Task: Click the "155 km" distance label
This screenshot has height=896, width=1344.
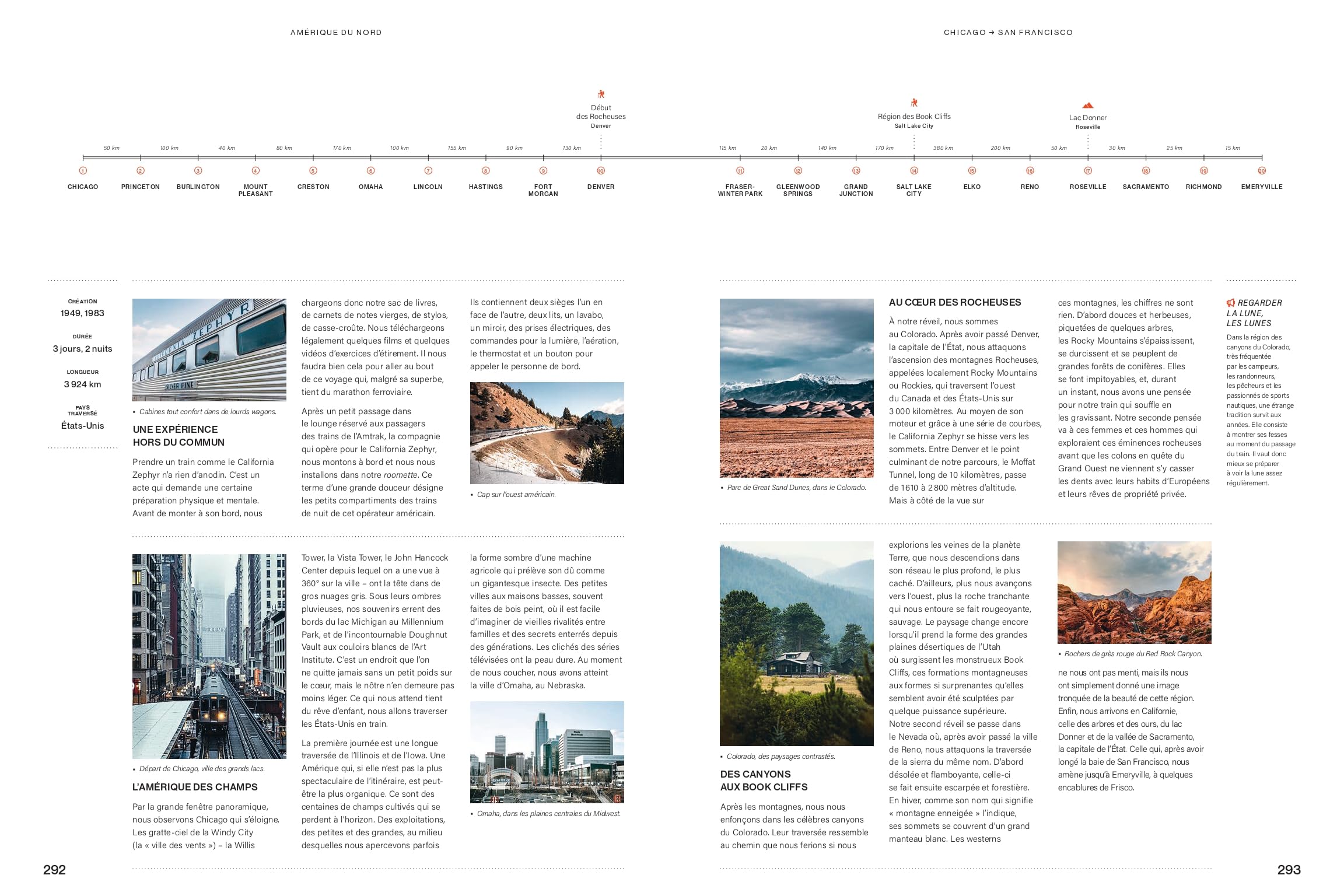Action: [457, 148]
